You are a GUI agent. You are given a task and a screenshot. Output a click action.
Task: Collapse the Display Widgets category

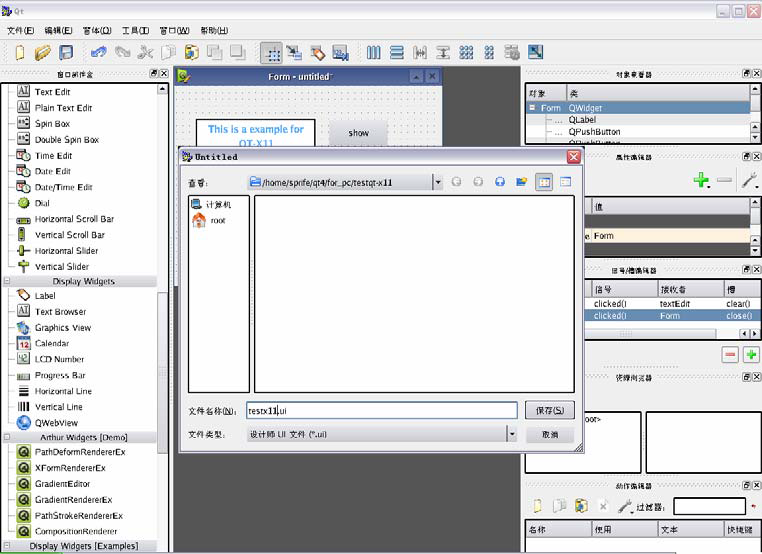coord(8,281)
